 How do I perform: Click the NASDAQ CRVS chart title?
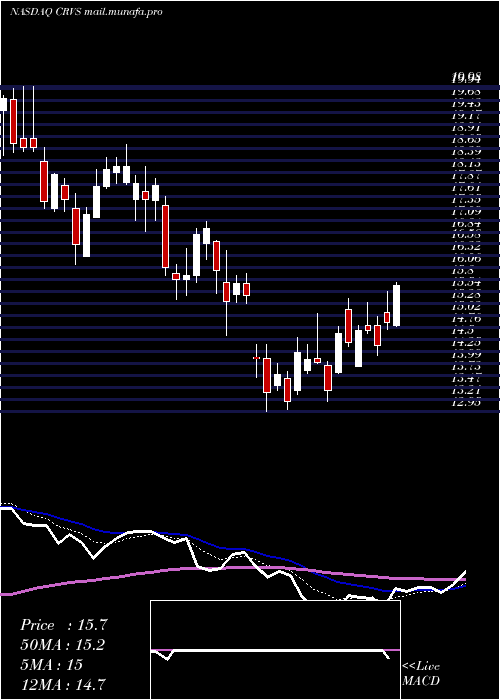tap(86, 12)
